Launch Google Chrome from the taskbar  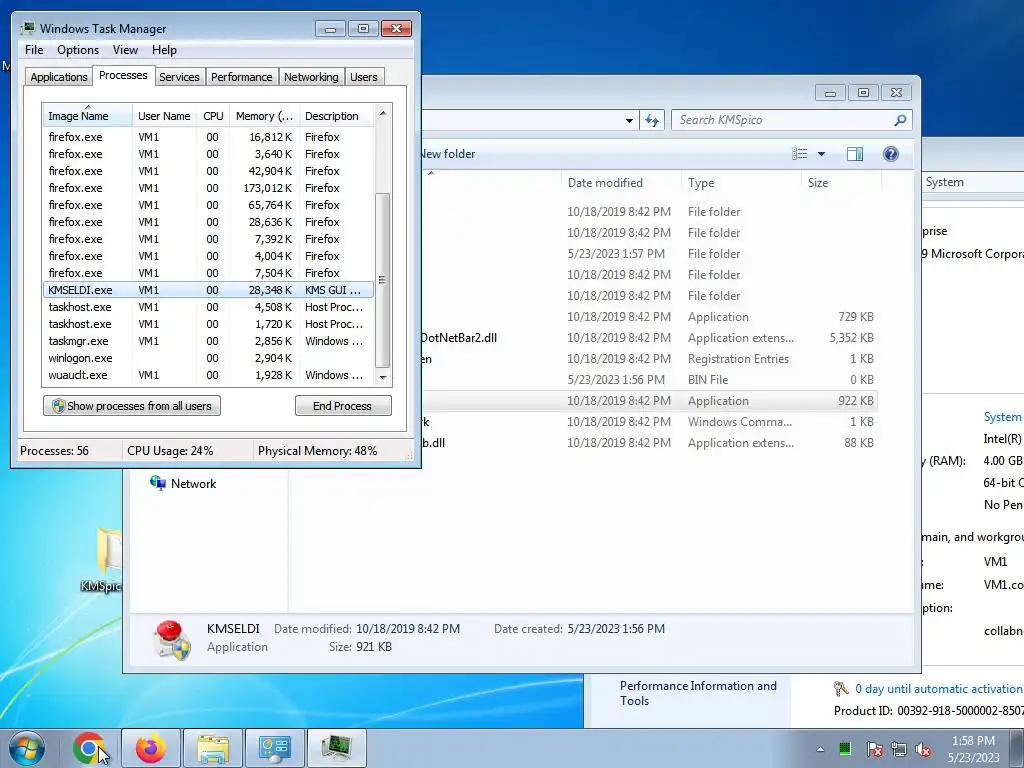(89, 748)
